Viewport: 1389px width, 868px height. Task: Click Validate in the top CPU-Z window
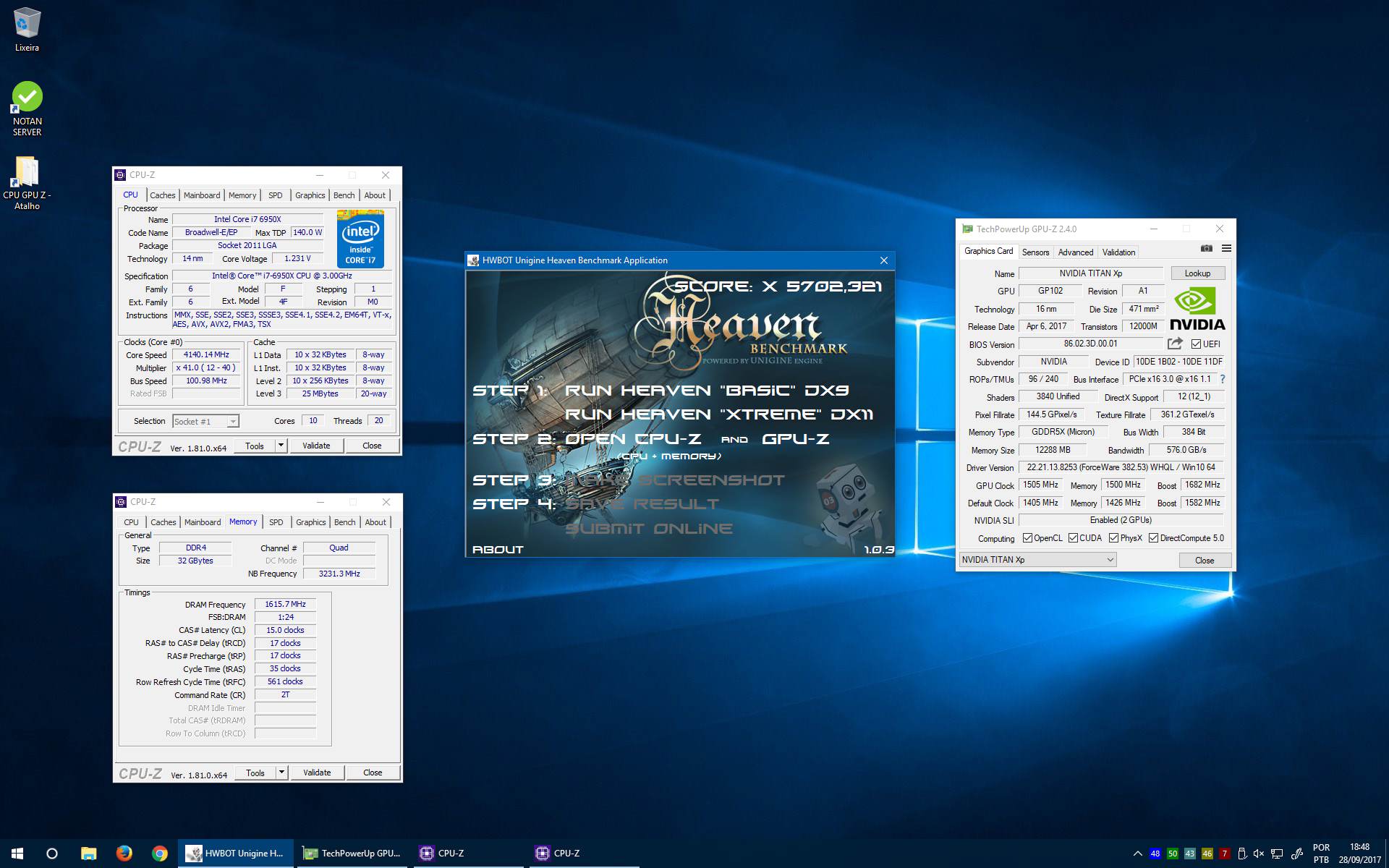coord(316,446)
